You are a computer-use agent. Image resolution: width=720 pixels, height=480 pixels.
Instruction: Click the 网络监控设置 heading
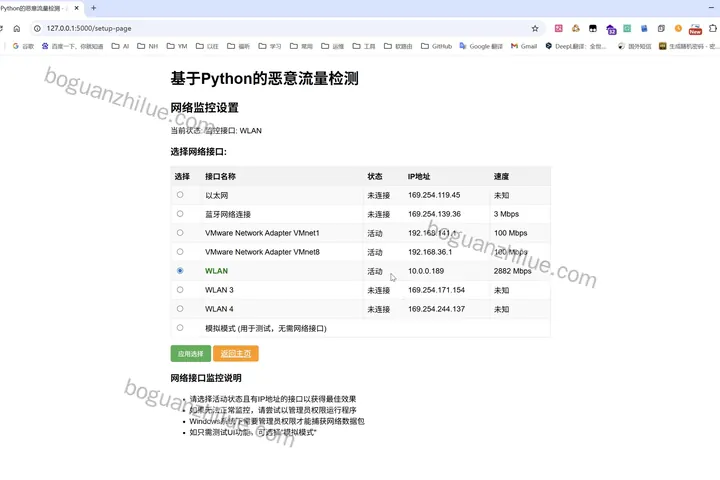204,108
